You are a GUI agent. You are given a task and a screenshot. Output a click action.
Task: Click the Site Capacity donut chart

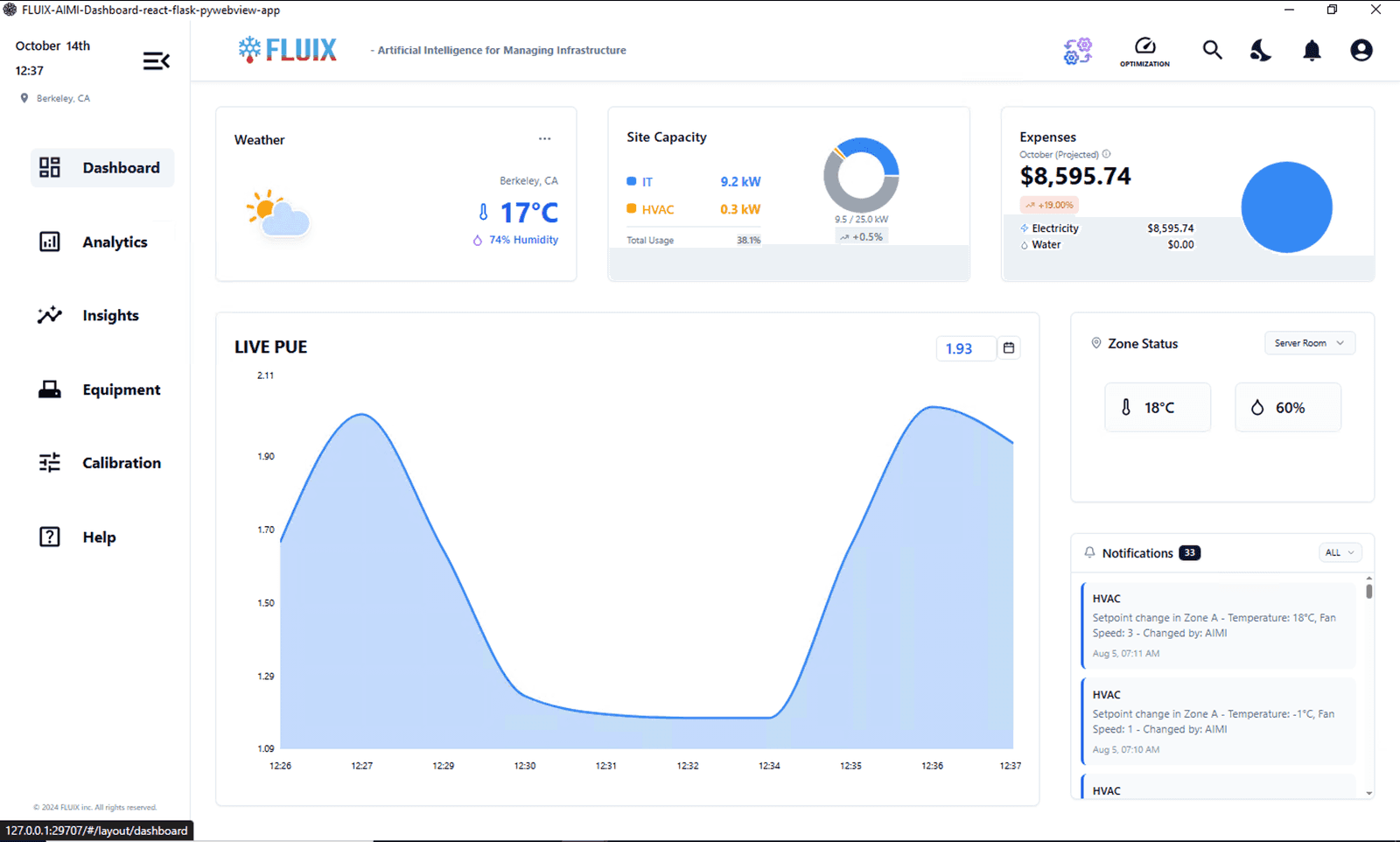(861, 175)
